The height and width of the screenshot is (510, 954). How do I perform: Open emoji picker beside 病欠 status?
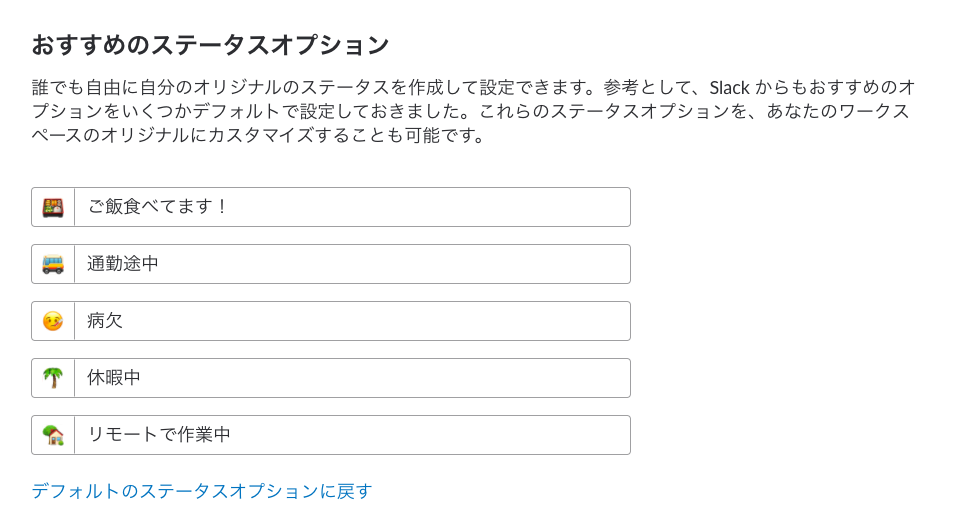click(53, 321)
